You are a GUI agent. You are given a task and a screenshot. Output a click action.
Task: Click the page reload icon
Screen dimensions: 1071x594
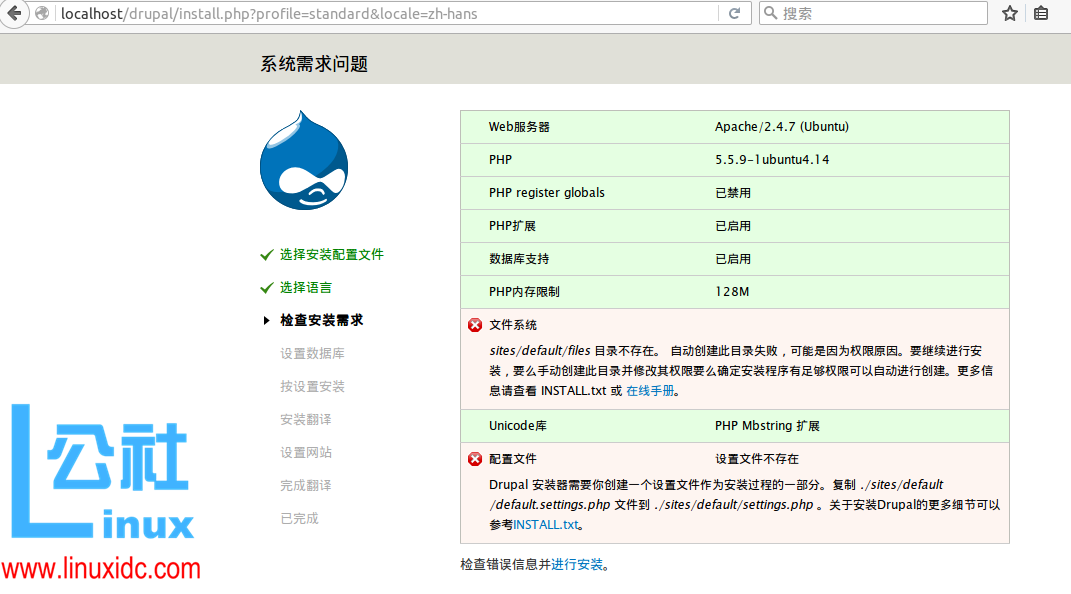pos(734,13)
